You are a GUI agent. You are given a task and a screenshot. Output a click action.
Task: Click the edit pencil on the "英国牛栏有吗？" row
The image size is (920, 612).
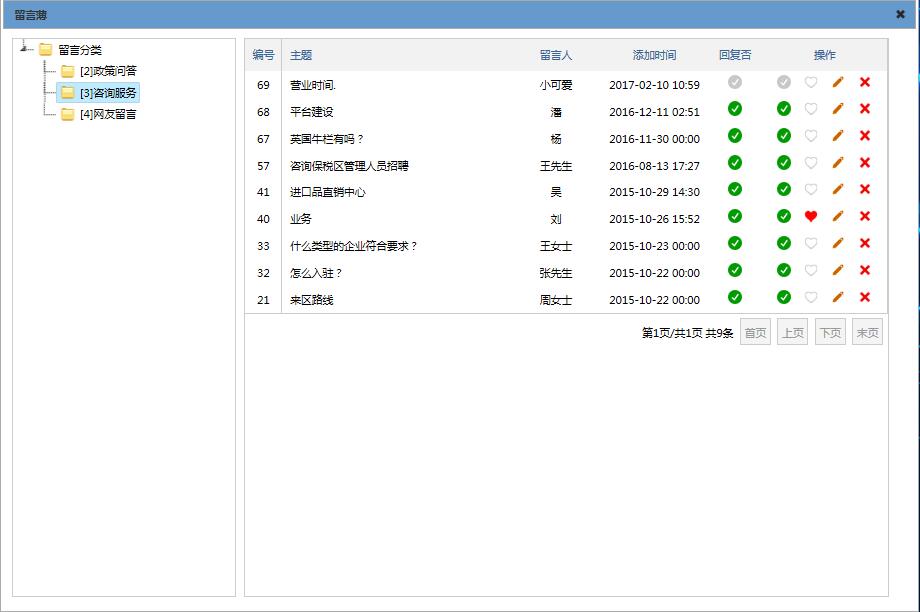pyautogui.click(x=838, y=136)
